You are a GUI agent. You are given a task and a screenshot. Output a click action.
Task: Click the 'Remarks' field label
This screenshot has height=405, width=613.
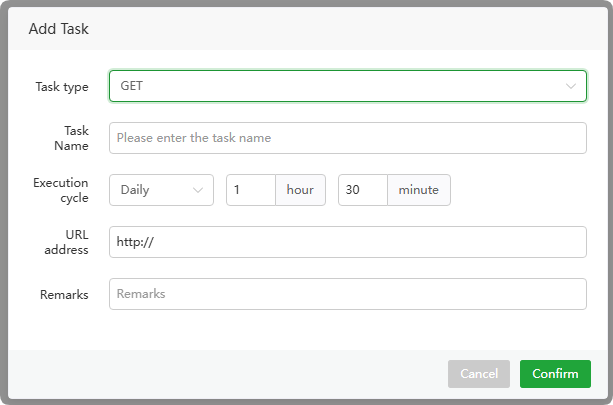65,295
